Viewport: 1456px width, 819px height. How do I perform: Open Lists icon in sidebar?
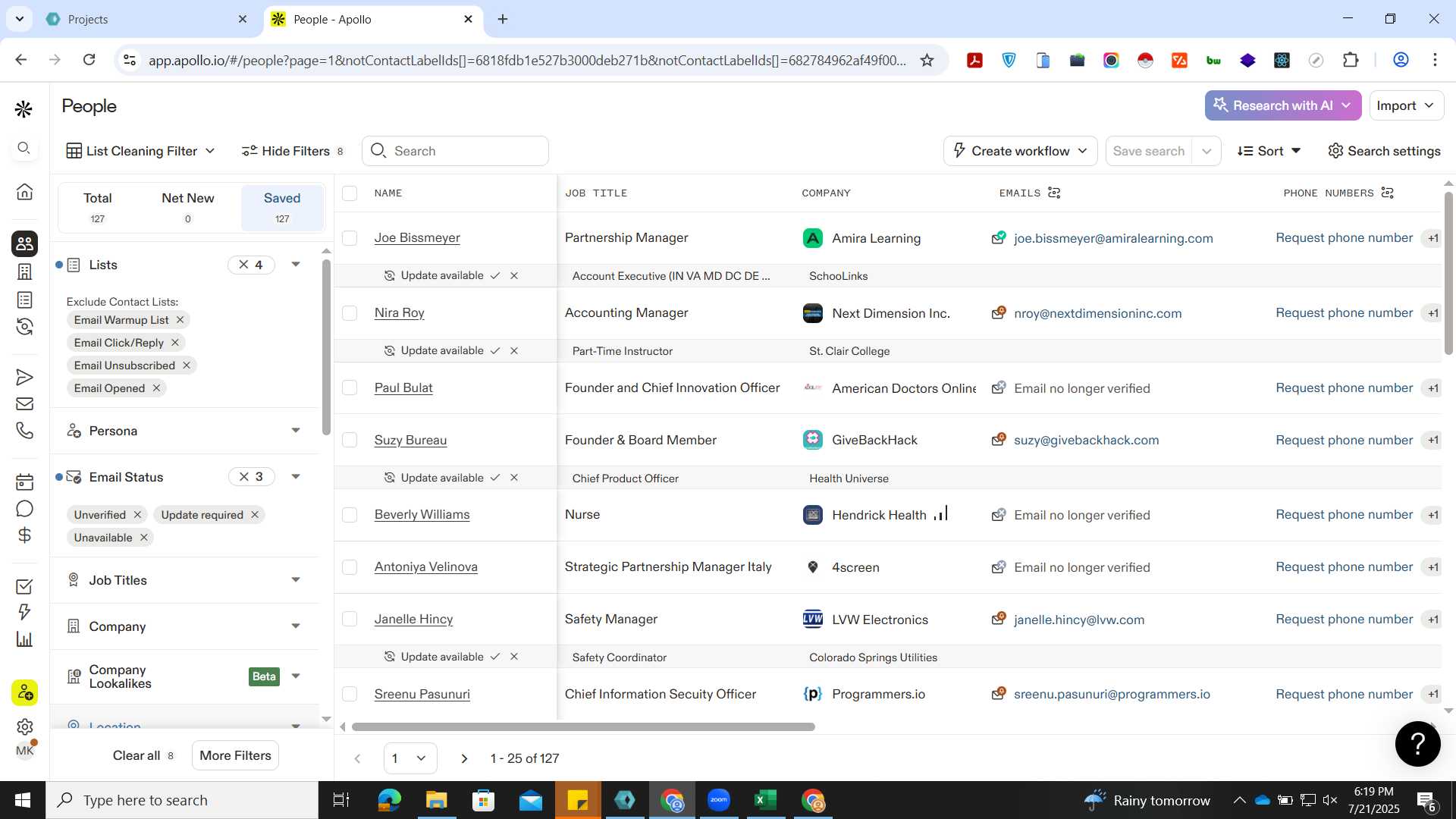24,300
